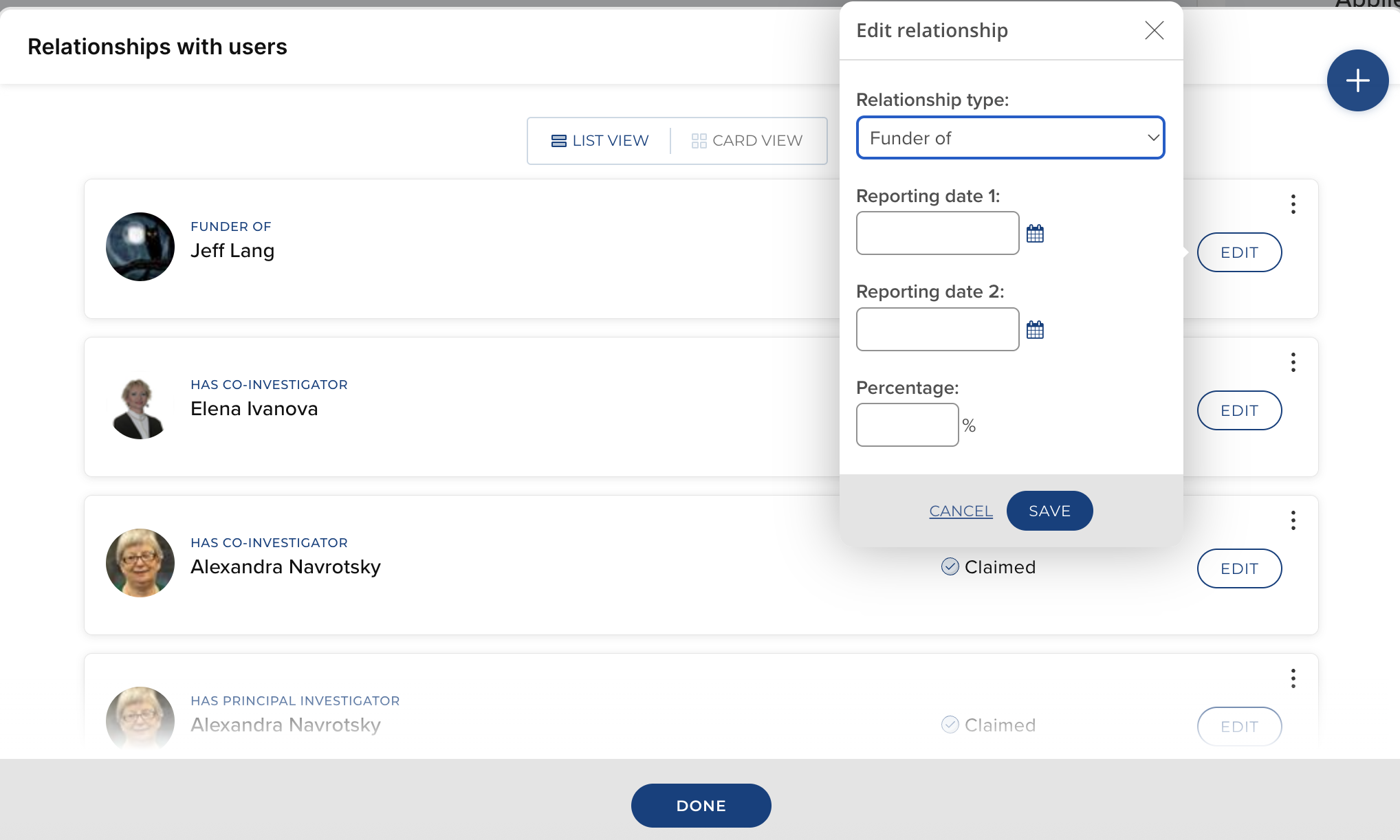Screen dimensions: 1400x840
Task: Close the Edit relationship popup
Action: [1154, 30]
